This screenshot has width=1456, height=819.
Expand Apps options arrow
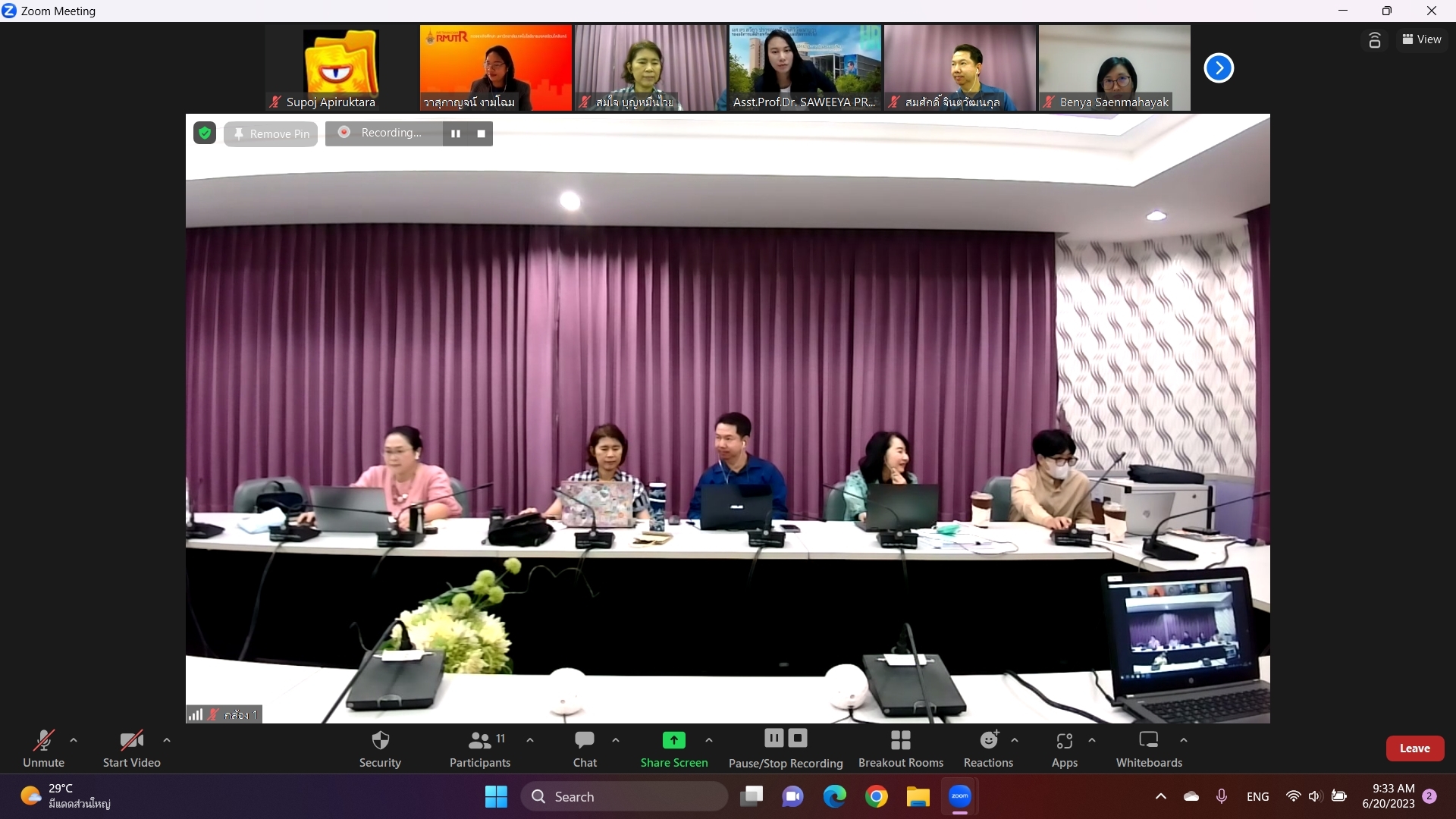1092,740
